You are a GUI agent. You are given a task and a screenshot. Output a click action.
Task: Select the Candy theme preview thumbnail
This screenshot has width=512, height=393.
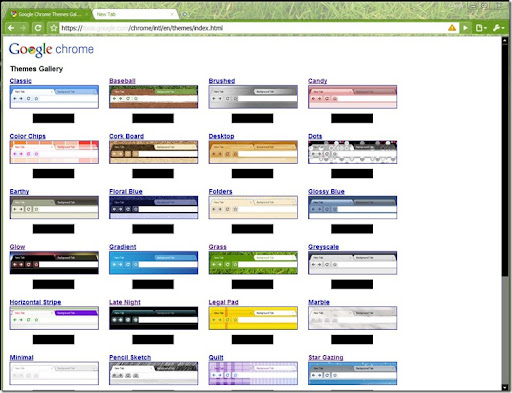pos(353,97)
